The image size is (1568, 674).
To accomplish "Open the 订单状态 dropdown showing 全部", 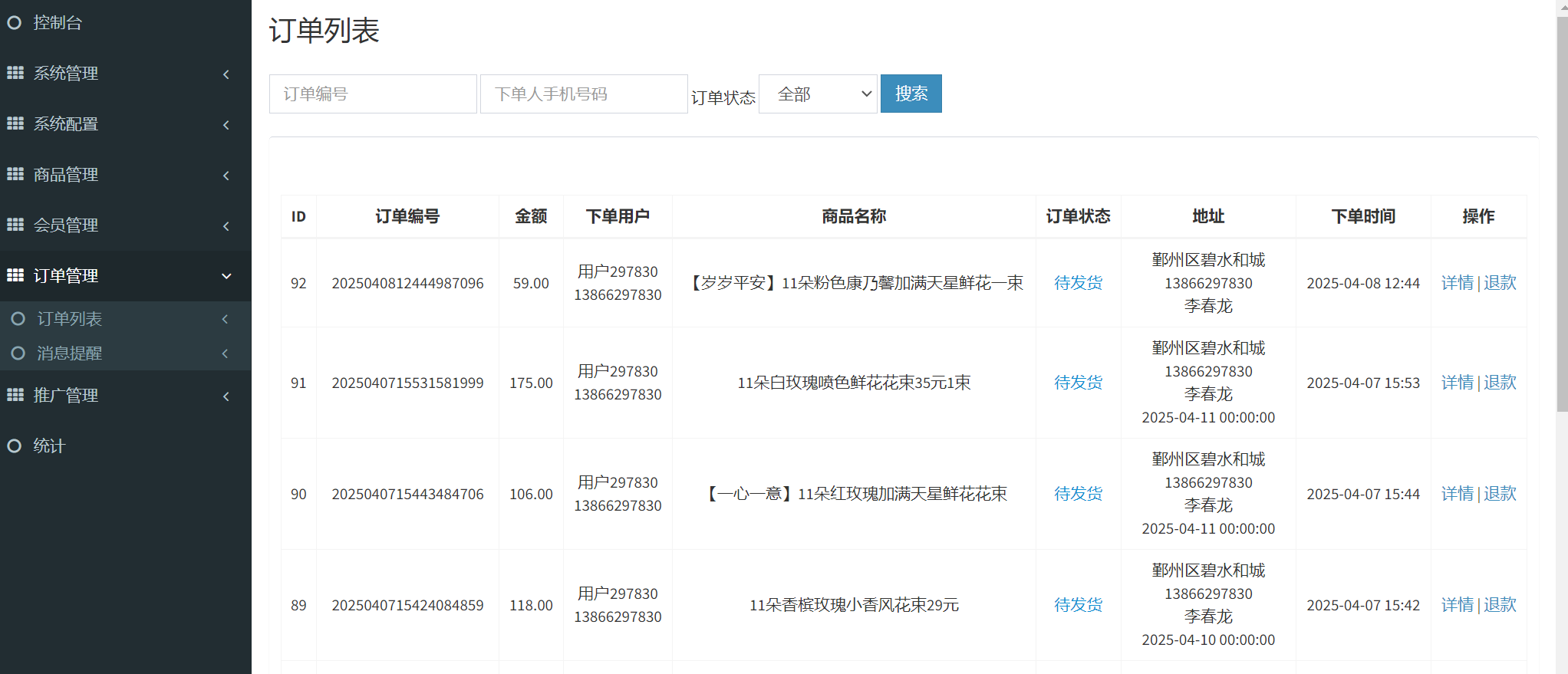I will pos(818,94).
